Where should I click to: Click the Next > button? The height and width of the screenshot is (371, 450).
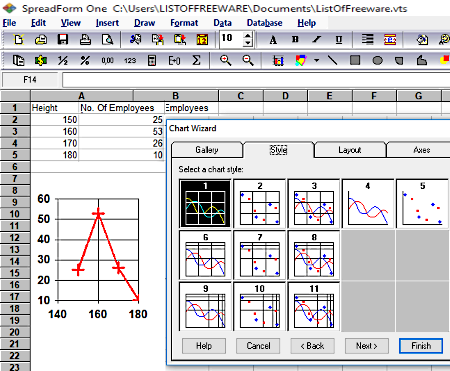[x=367, y=346]
